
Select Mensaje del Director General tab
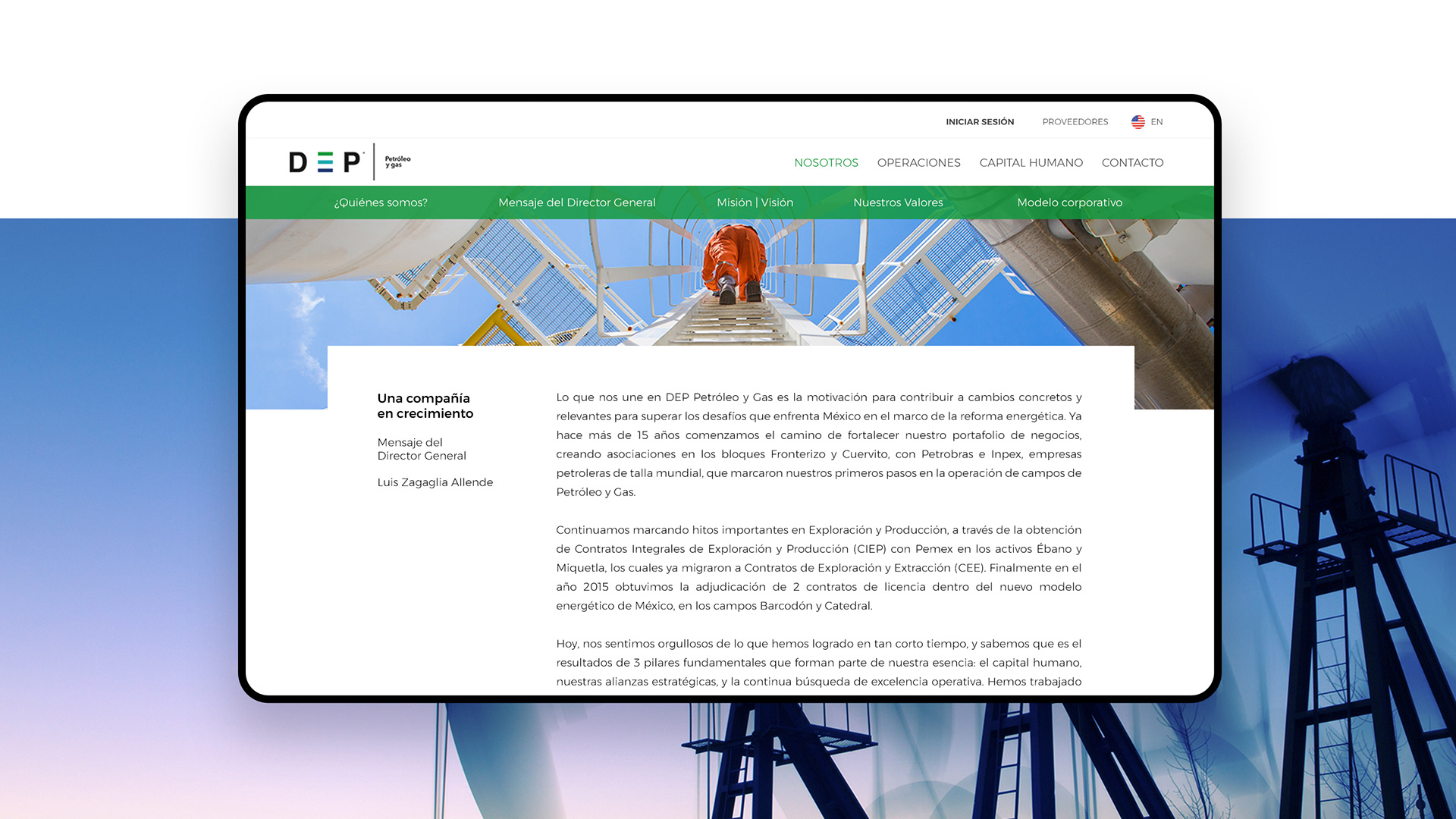click(577, 202)
